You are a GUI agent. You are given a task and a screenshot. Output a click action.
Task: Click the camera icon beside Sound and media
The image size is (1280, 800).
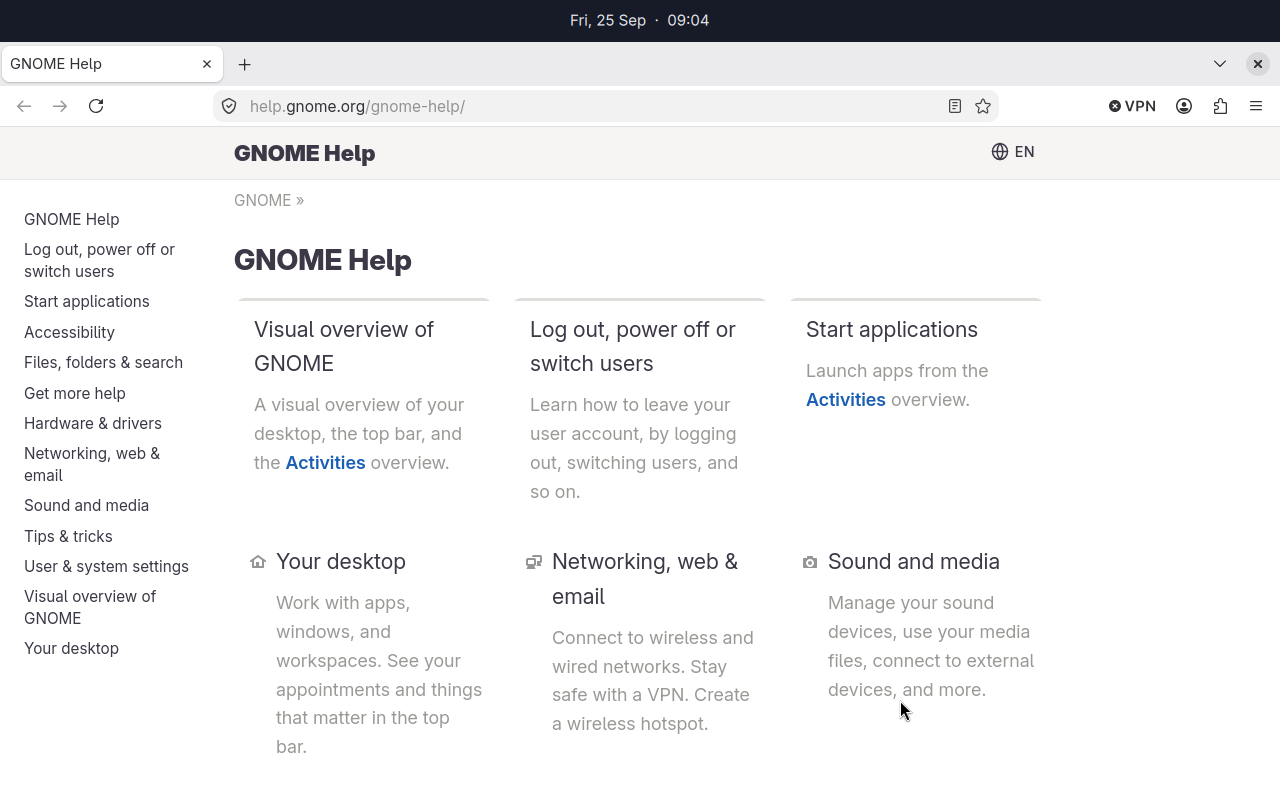810,562
